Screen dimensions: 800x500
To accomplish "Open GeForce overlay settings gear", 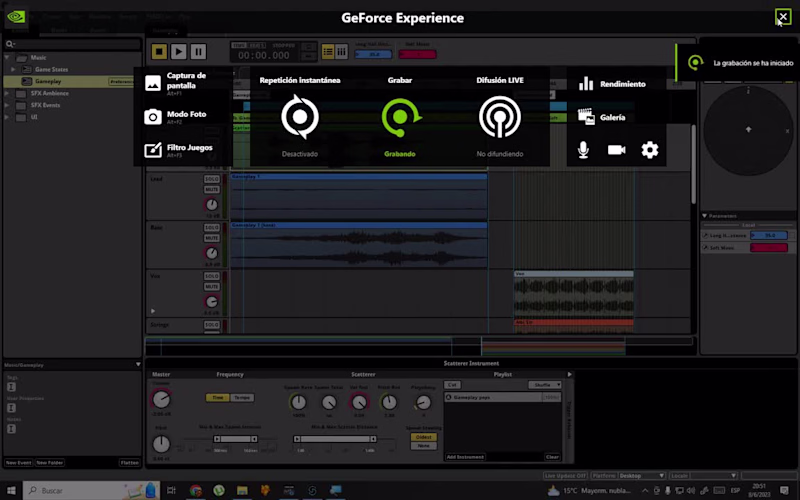I will pyautogui.click(x=650, y=150).
